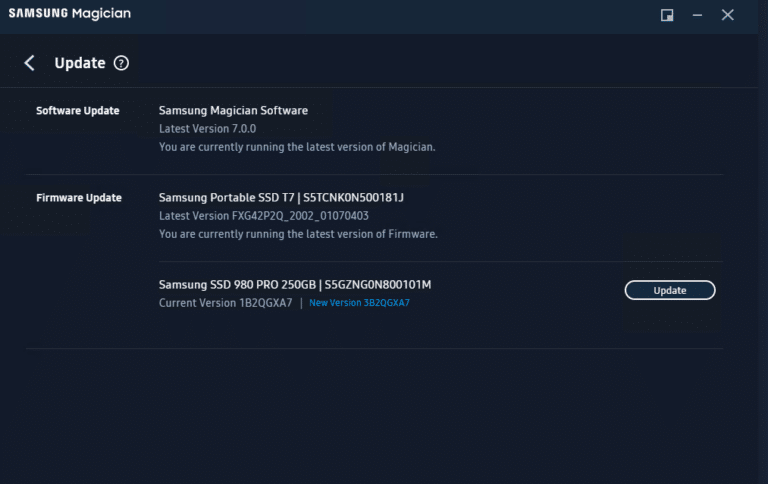Click Current Version 1B2QGXA7 text
768x484 pixels.
pyautogui.click(x=225, y=303)
